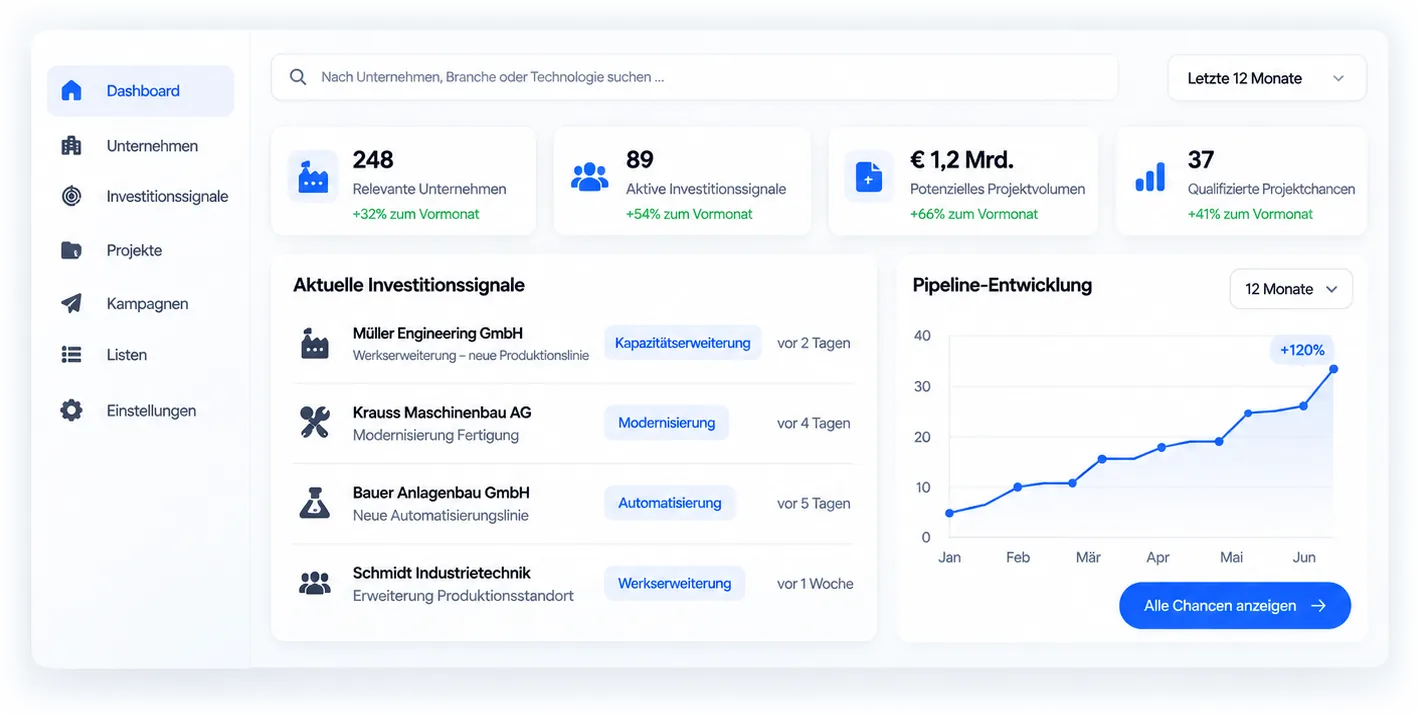Screen dimensions: 1418x715
Task: Click the Listen list icon
Action: [71, 354]
